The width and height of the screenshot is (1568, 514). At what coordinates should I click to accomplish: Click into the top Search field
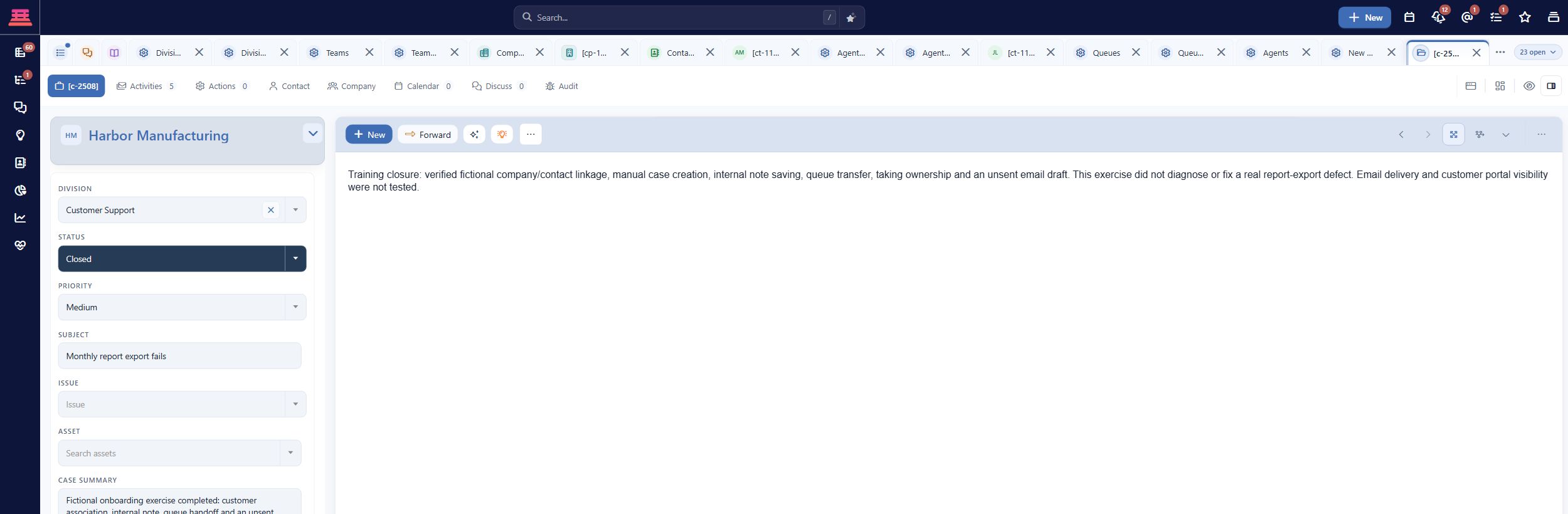[677, 18]
